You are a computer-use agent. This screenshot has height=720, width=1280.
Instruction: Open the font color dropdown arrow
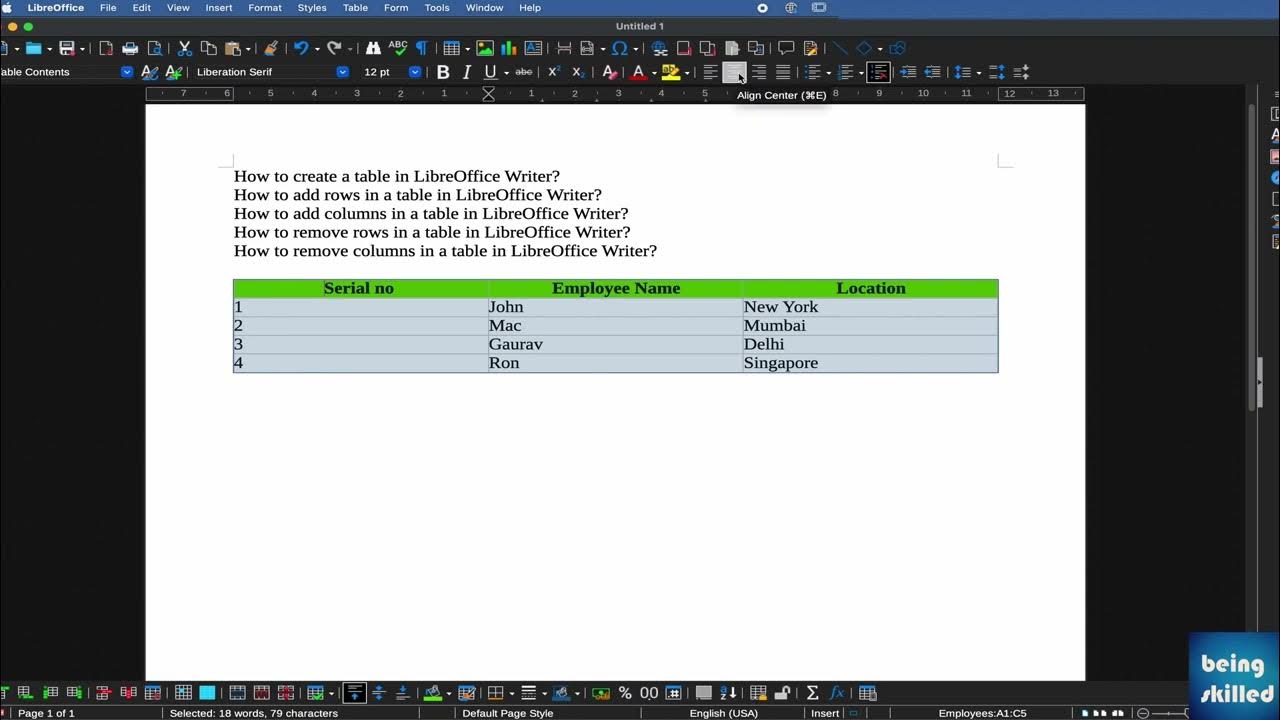pyautogui.click(x=654, y=72)
